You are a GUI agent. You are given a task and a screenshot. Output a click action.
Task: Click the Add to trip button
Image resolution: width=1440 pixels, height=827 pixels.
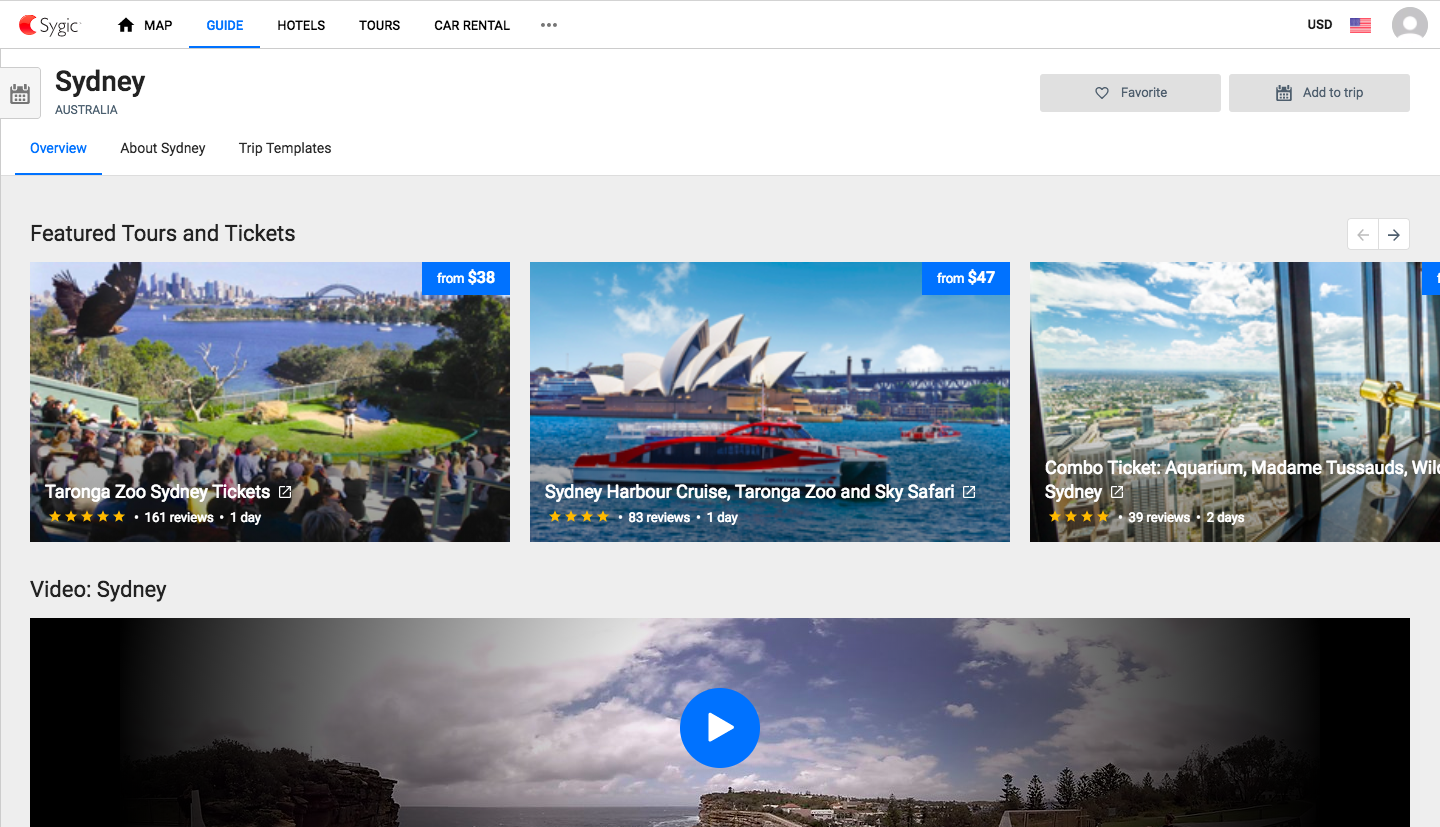tap(1319, 92)
